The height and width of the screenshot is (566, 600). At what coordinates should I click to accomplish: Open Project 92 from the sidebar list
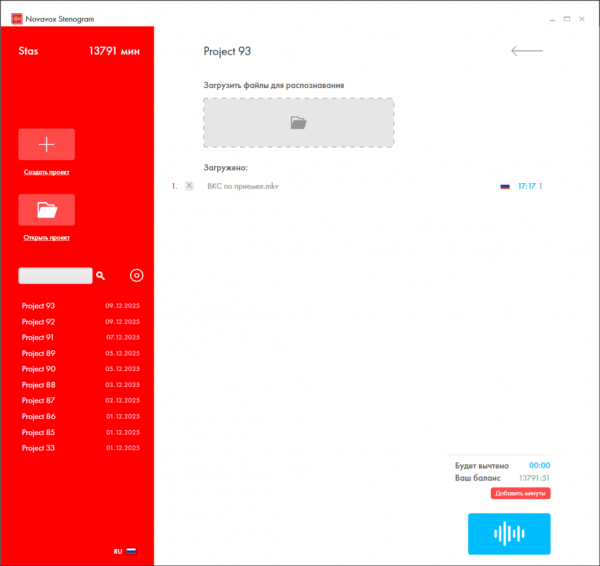39,322
